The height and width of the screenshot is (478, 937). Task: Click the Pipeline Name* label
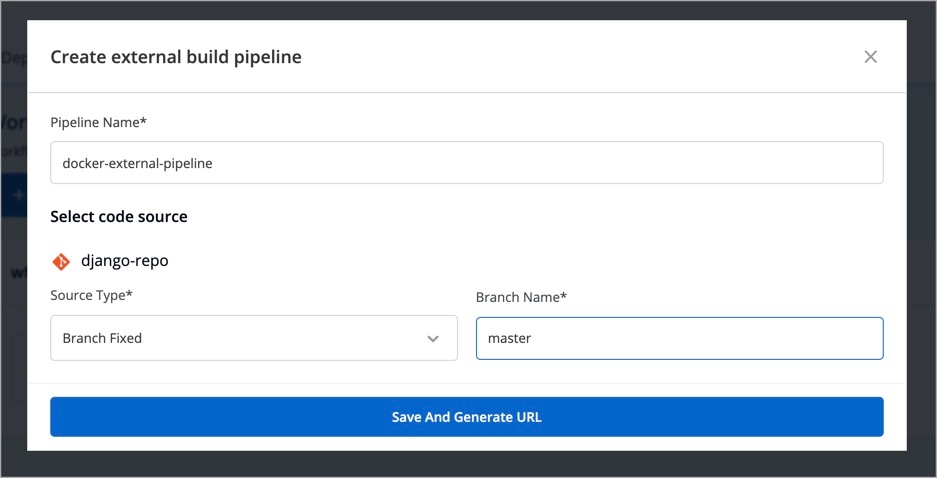99,122
